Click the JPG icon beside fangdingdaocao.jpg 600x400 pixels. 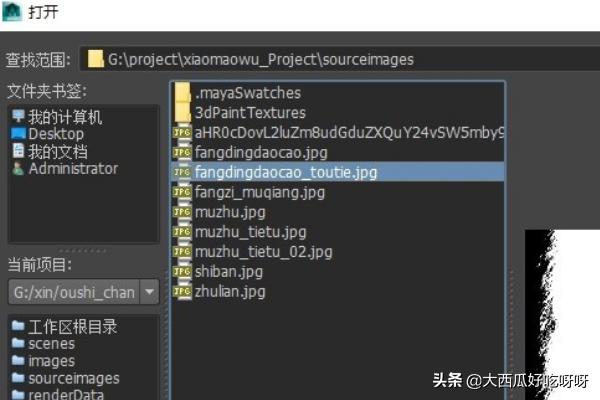point(182,153)
